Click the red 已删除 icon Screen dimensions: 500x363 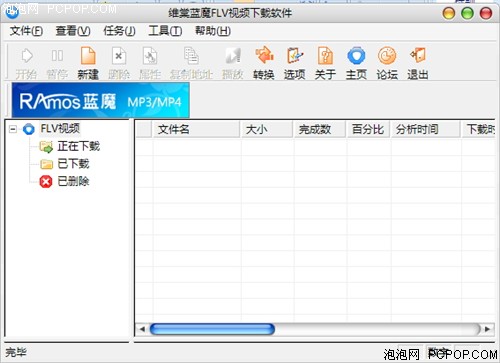pyautogui.click(x=46, y=182)
